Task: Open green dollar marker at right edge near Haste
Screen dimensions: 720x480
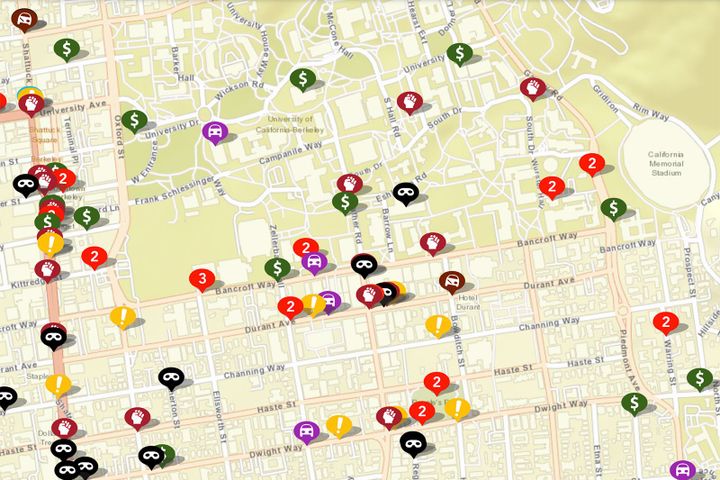Action: pos(700,379)
